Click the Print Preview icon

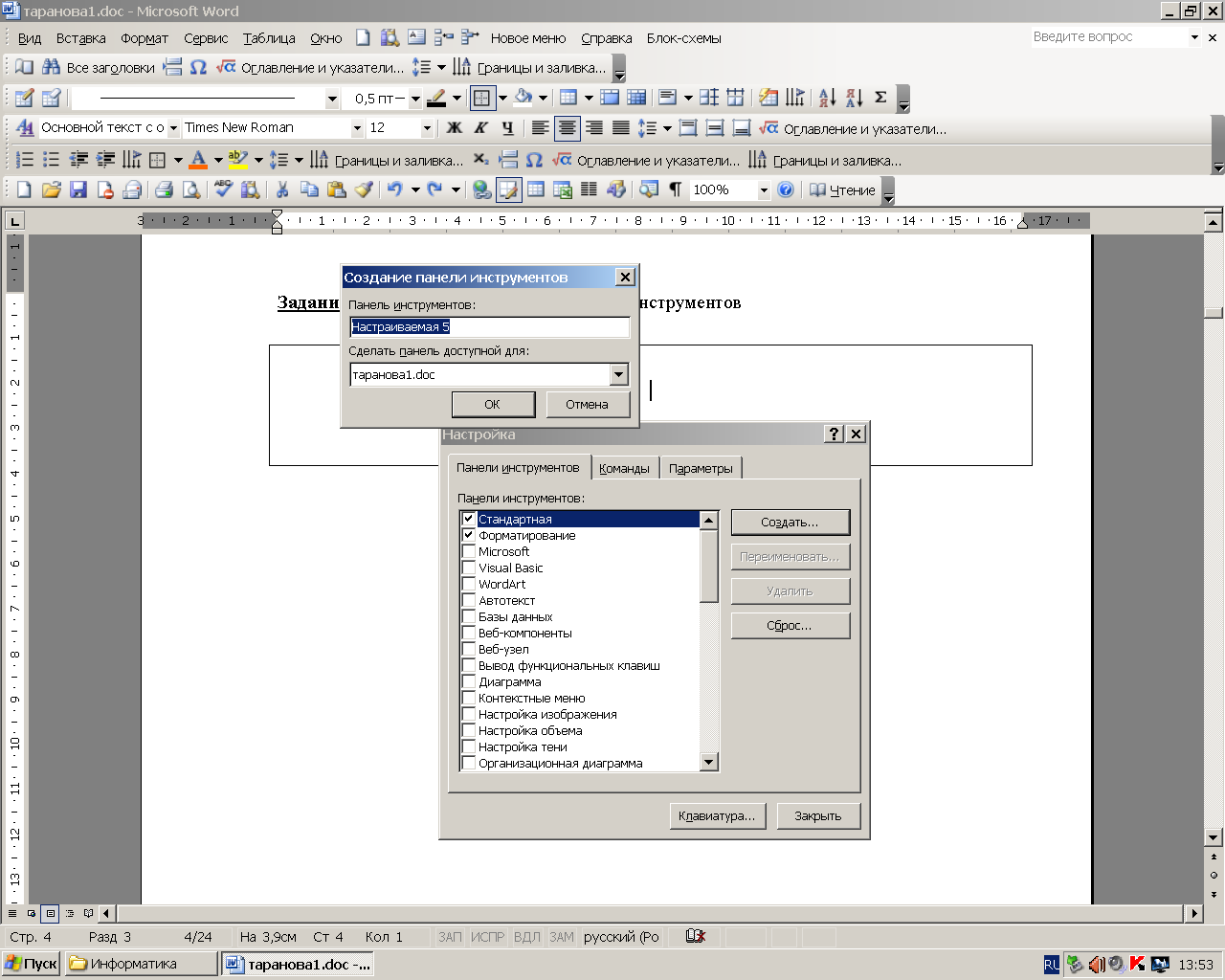click(191, 189)
